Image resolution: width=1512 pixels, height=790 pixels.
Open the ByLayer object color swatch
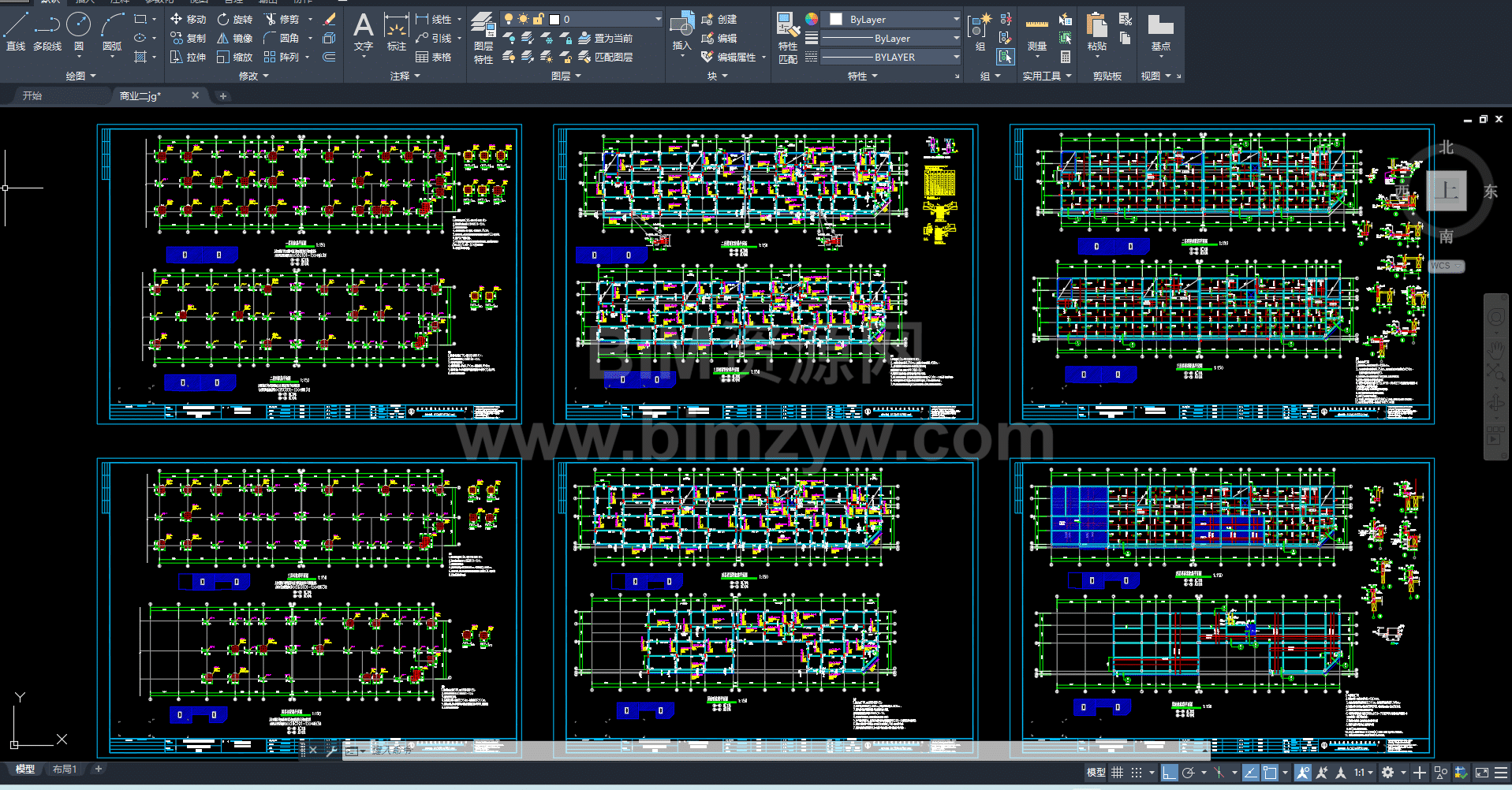(x=891, y=19)
